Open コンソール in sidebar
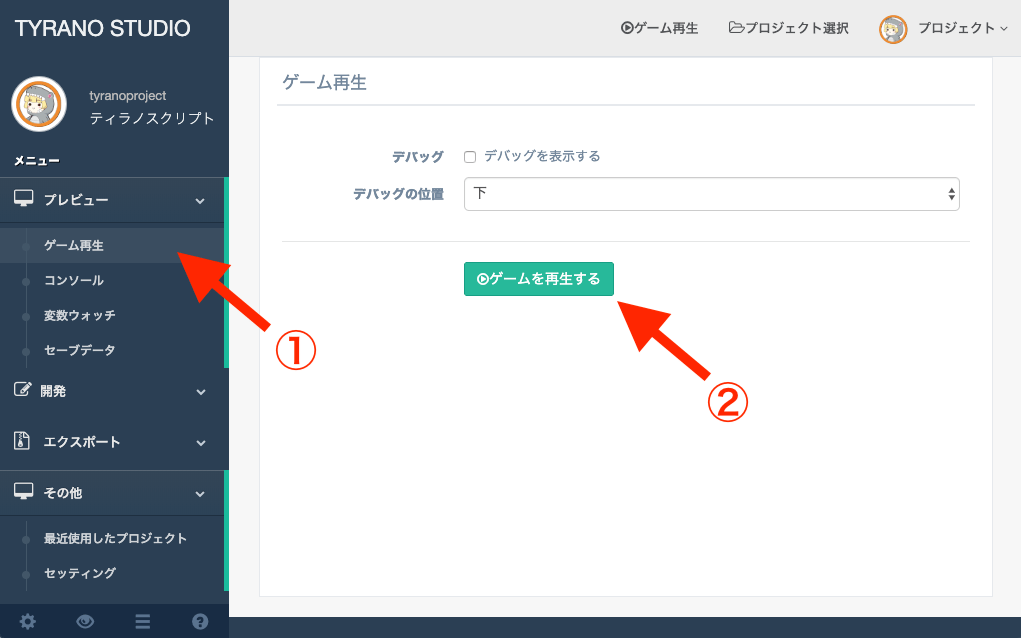This screenshot has width=1021, height=638. point(74,281)
